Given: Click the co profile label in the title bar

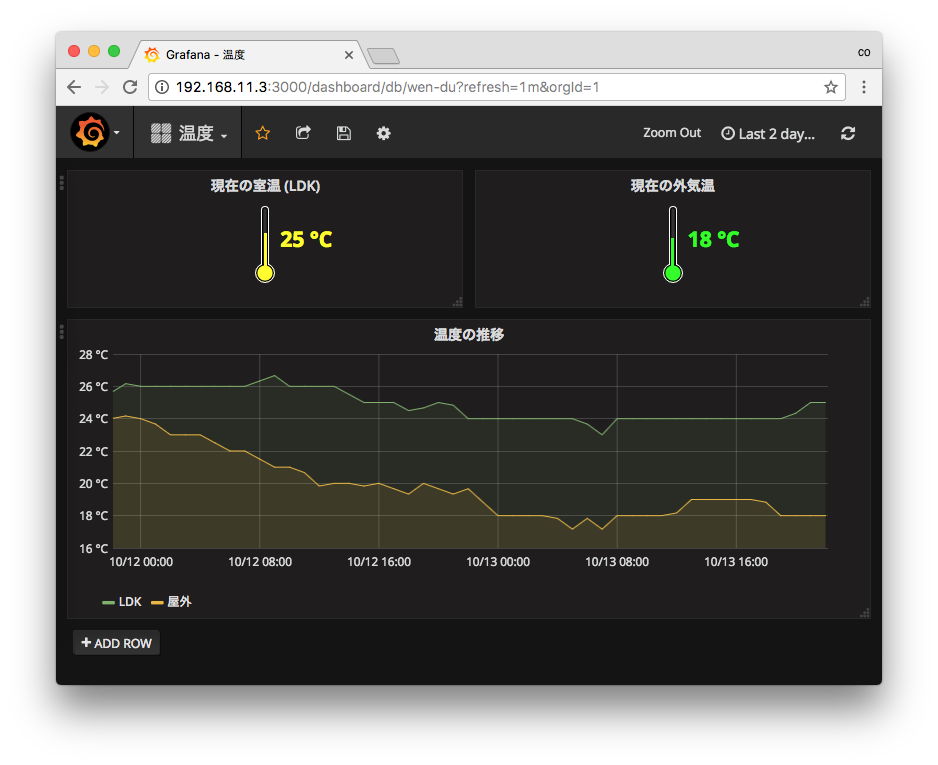Looking at the screenshot, I should click(864, 53).
